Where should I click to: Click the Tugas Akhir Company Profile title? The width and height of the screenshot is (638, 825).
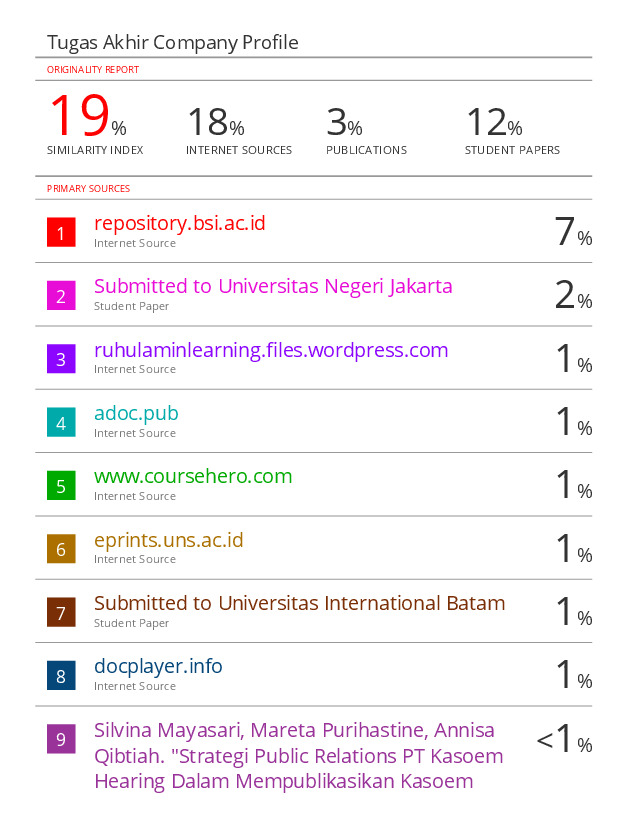point(173,43)
